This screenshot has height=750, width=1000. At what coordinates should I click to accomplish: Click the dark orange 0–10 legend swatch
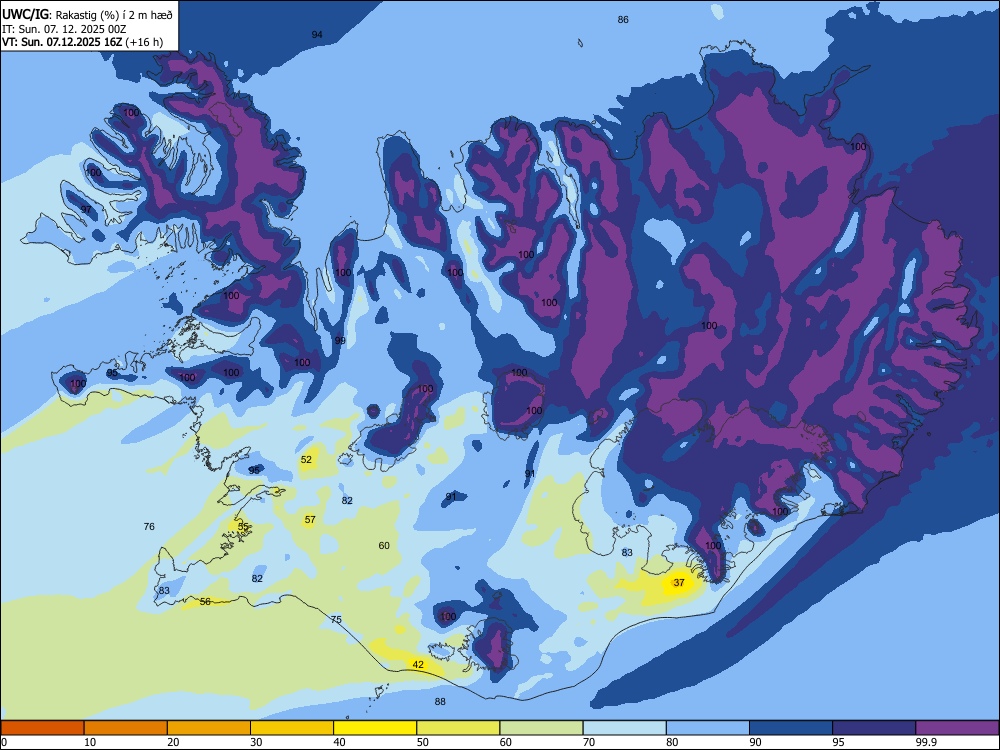click(x=43, y=728)
